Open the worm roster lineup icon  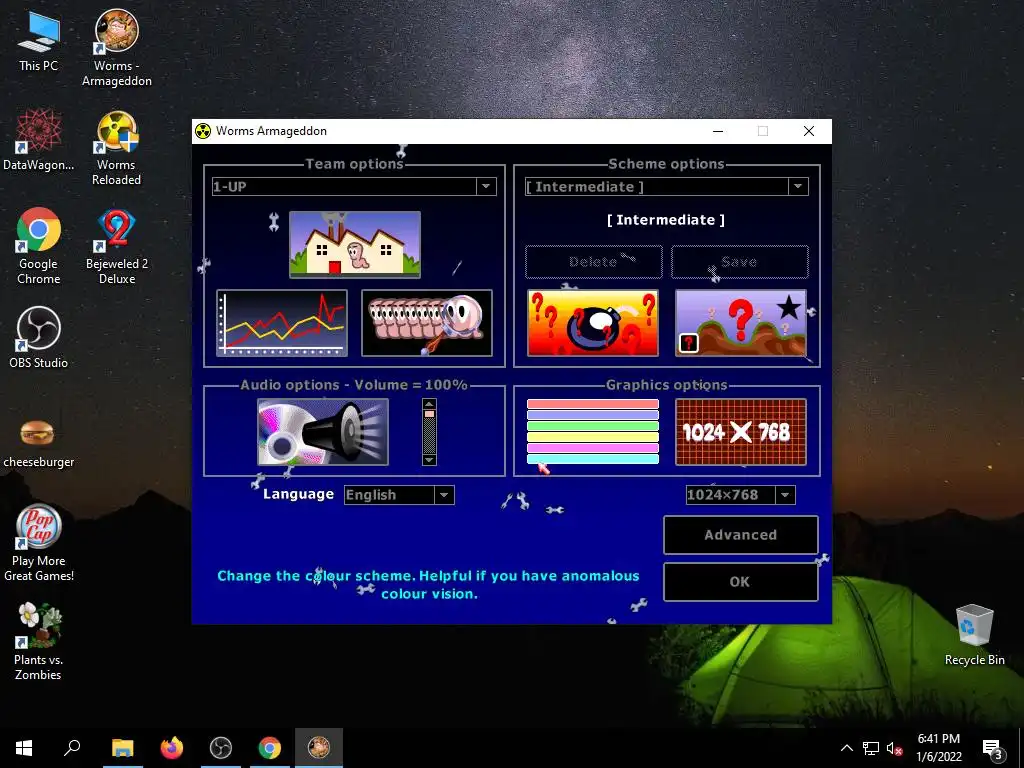426,323
